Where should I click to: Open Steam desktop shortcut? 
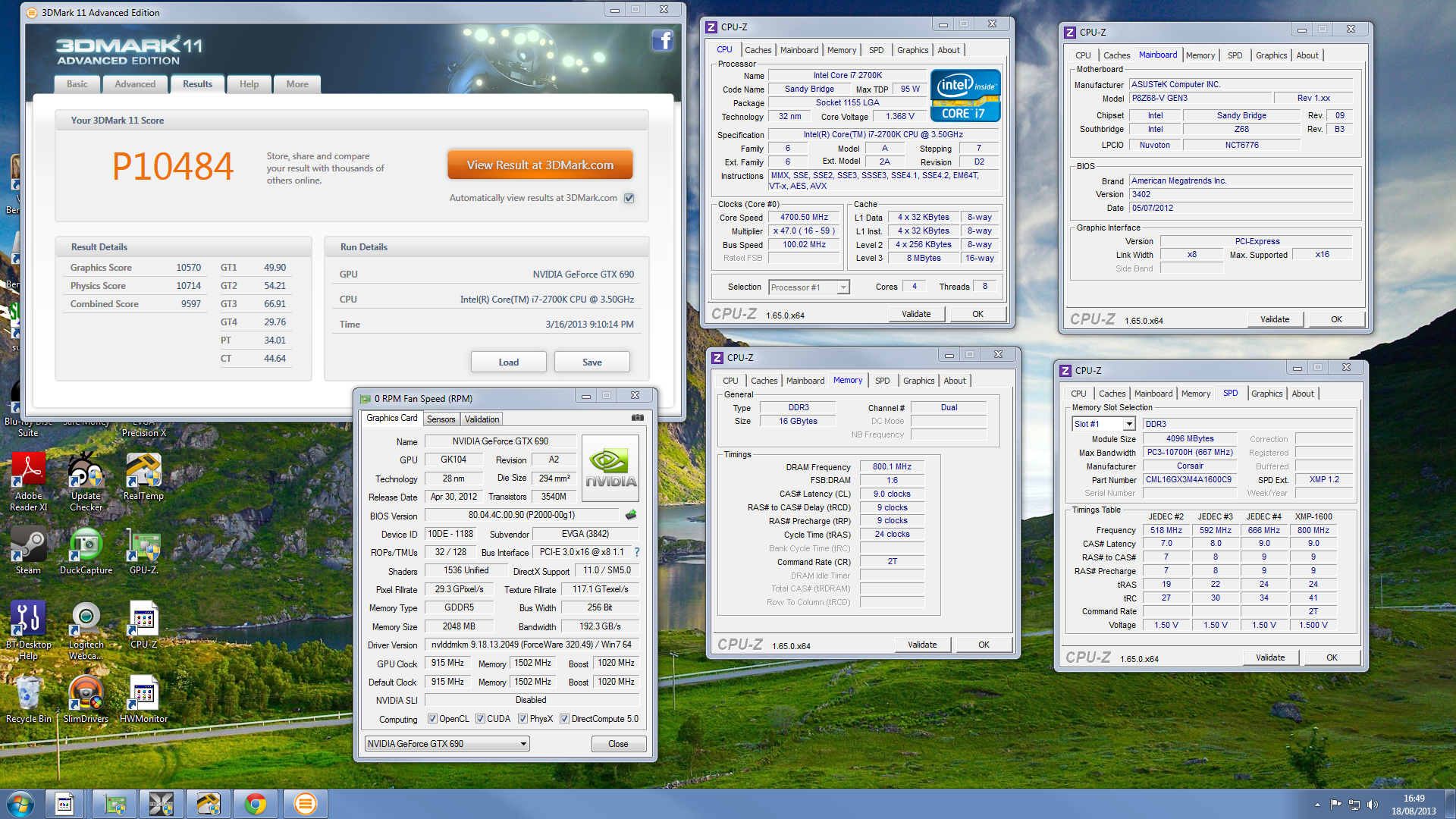coord(29,551)
